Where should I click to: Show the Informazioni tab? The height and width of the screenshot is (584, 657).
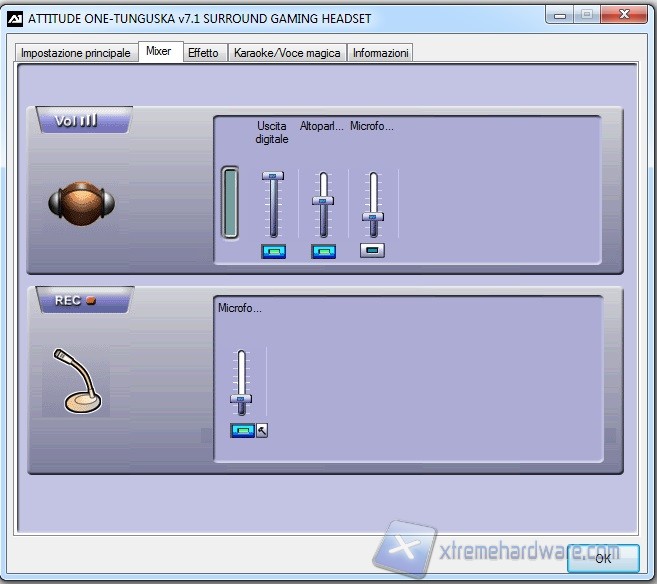tap(380, 53)
